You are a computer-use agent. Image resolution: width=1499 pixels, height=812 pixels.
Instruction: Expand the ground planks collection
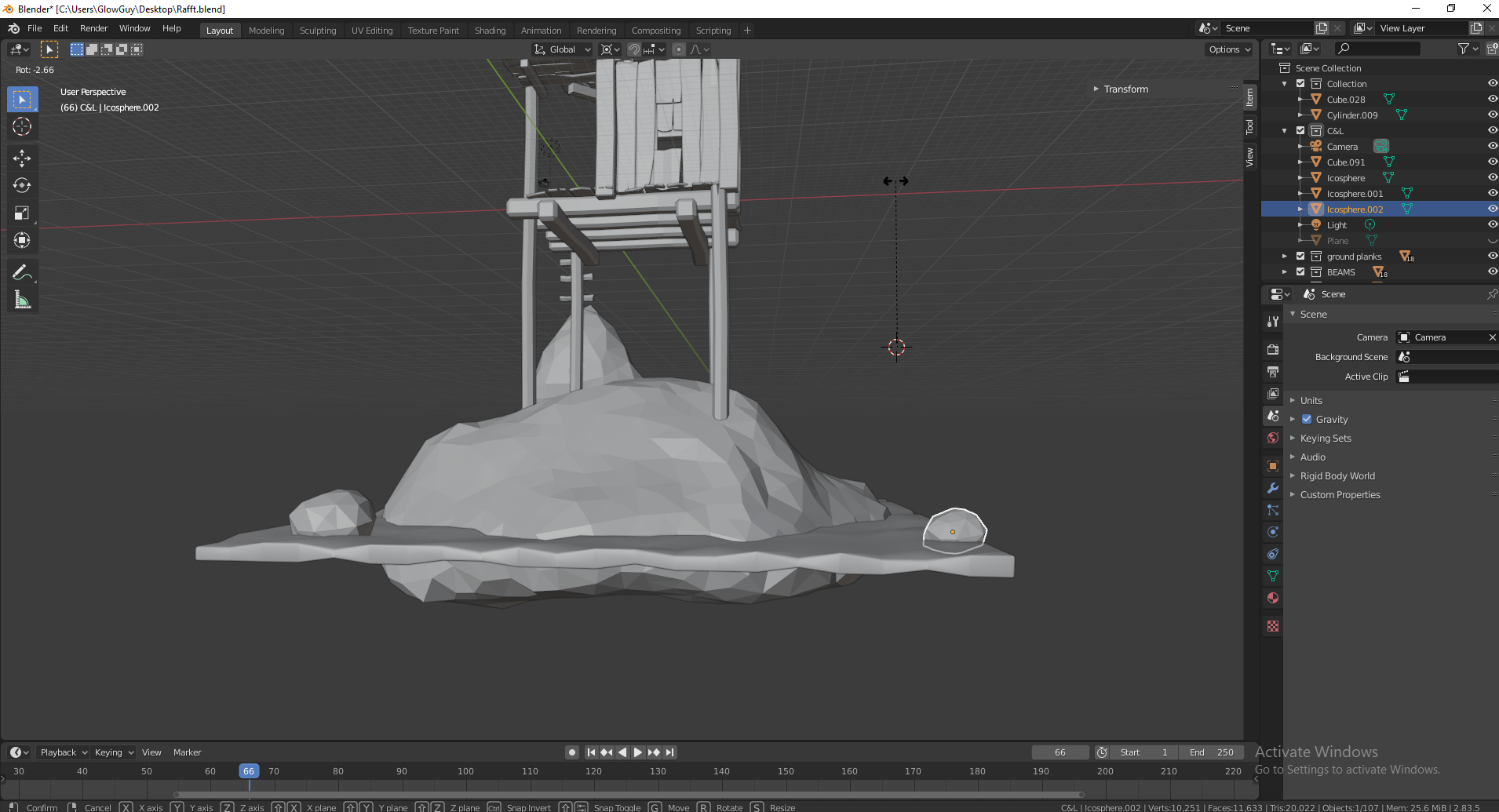click(1285, 257)
